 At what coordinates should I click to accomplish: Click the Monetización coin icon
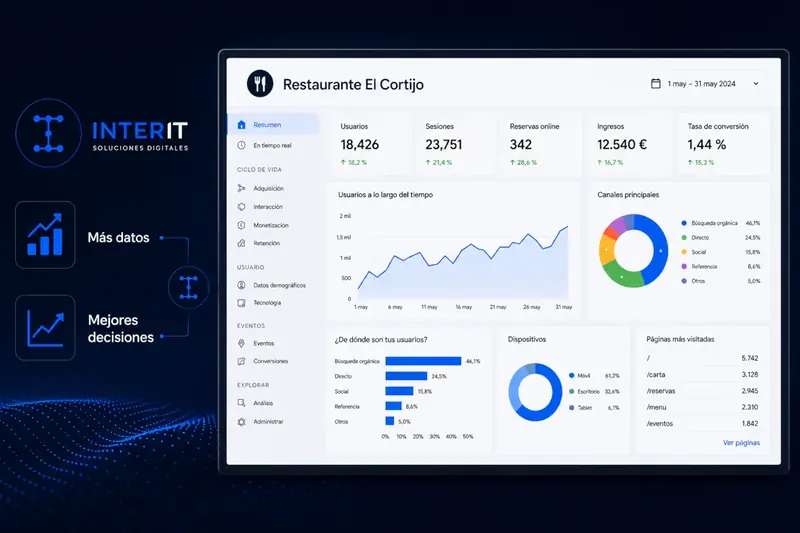[241, 225]
